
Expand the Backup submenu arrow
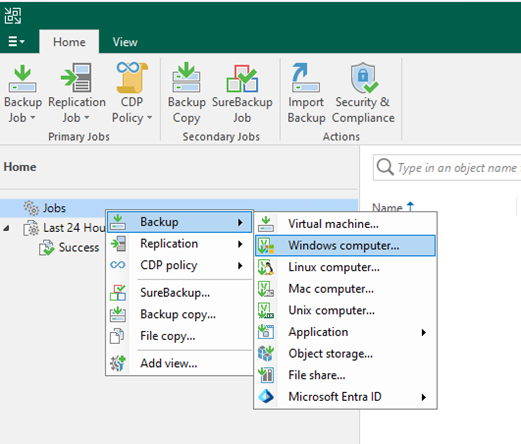[240, 222]
